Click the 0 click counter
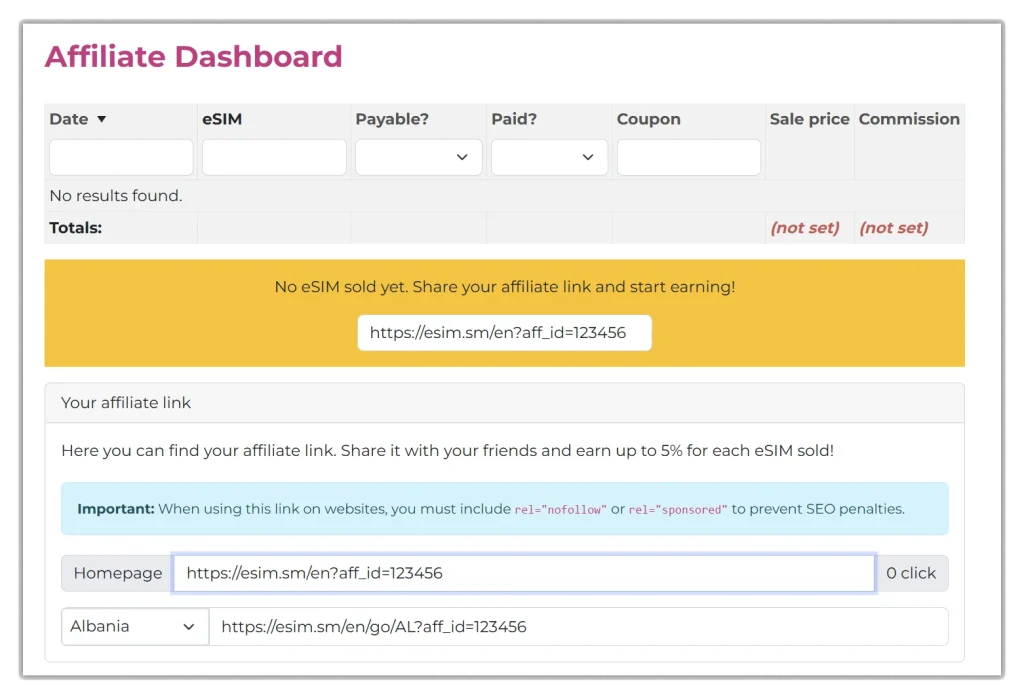The image size is (1024, 699). [911, 573]
